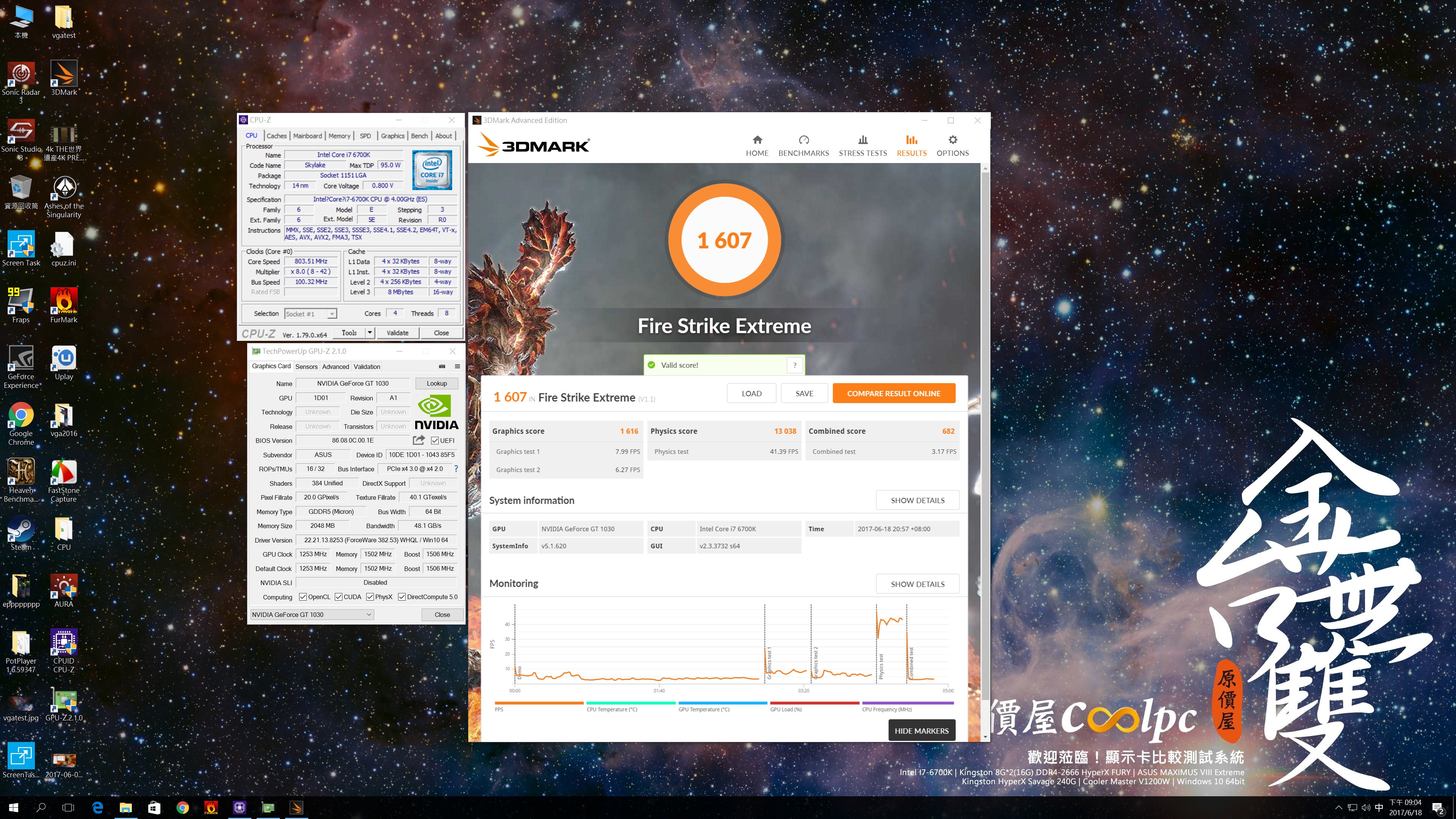Image resolution: width=1456 pixels, height=819 pixels.
Task: Open Google Chrome desktop icon
Action: click(x=21, y=424)
